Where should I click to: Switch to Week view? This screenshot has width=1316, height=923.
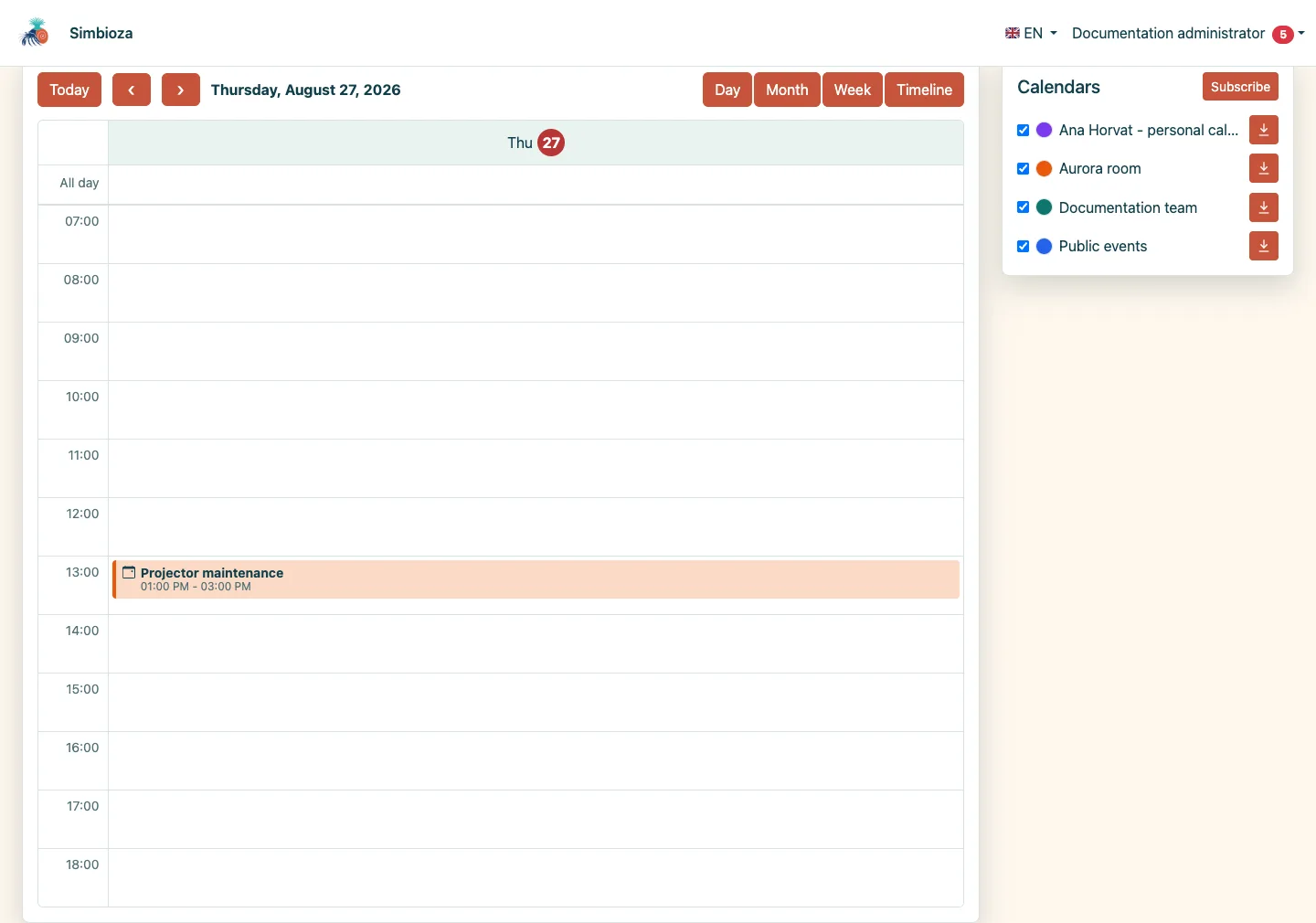pos(853,90)
